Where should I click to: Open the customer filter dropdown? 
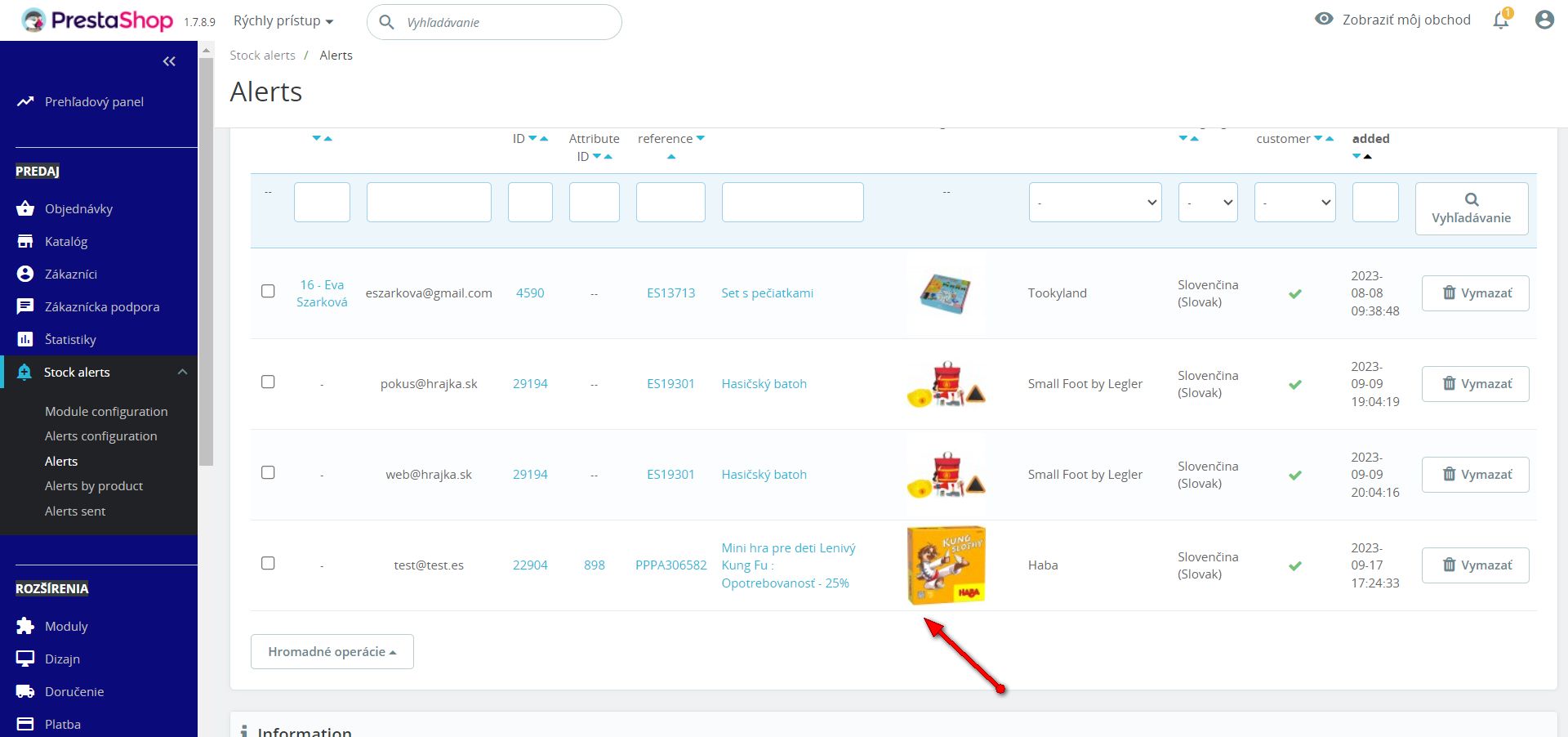click(1295, 202)
